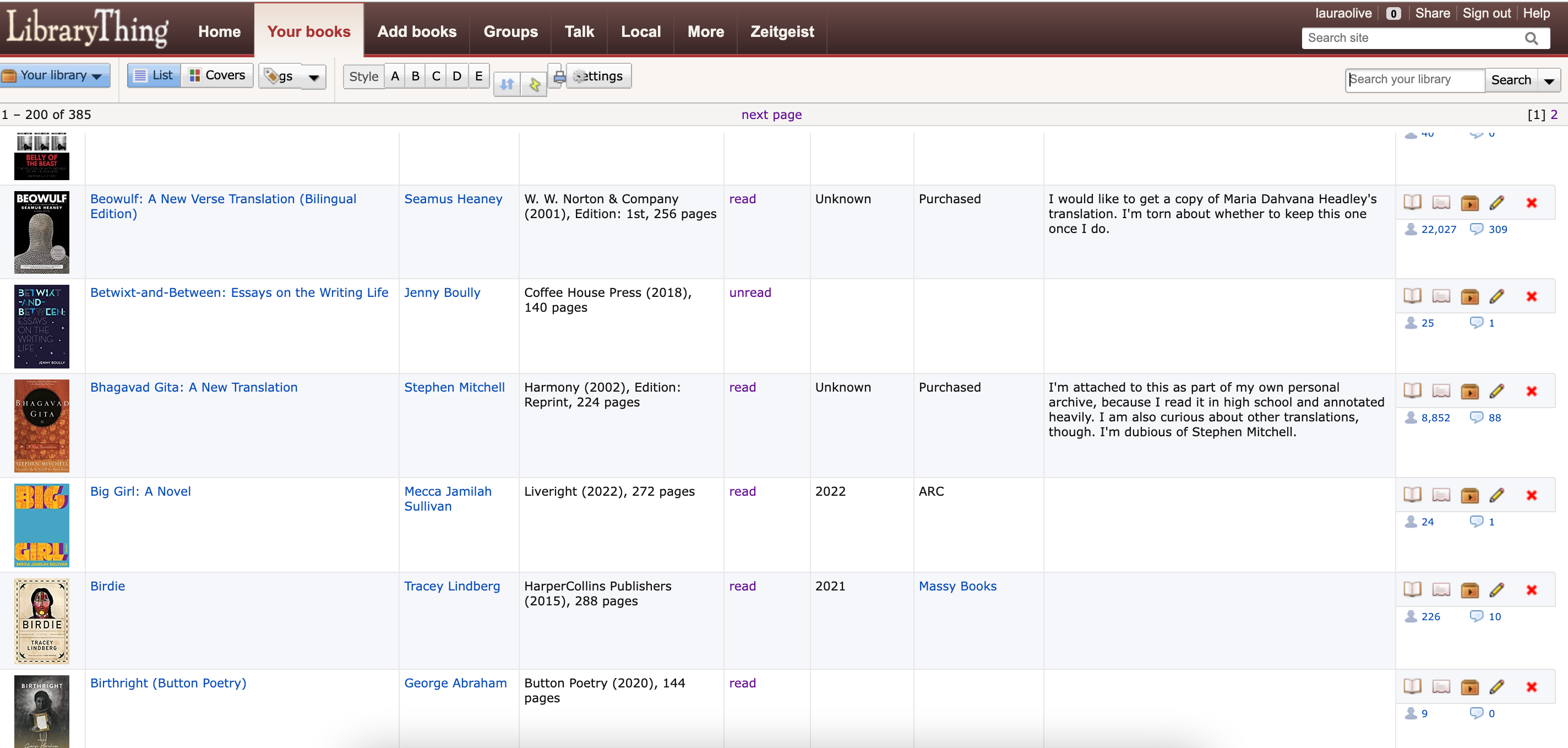
Task: Click inside the Search your library field
Action: [x=1413, y=80]
